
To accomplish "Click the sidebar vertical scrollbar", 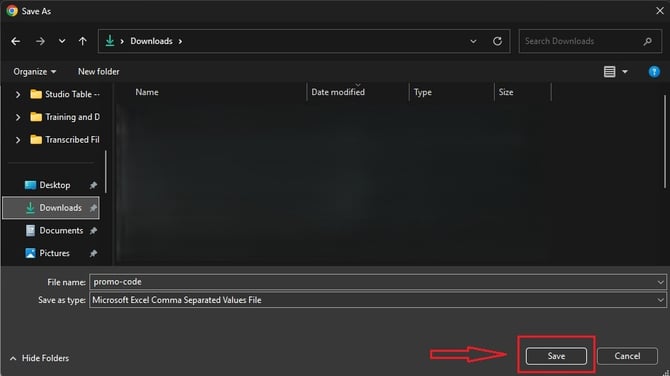I will point(106,171).
